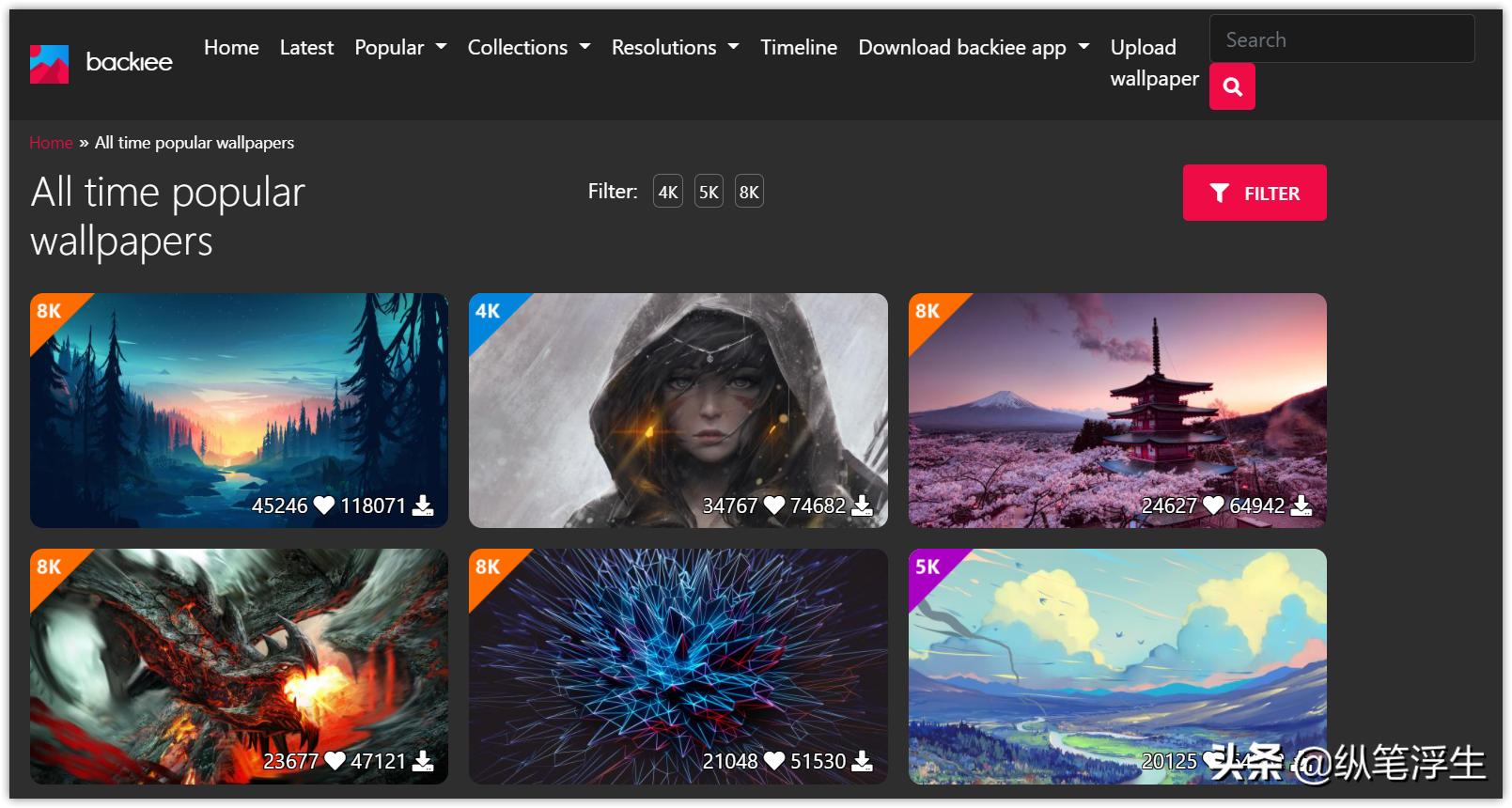Viewport: 1512px width, 808px height.
Task: Click the backiee brand name
Action: coord(129,62)
